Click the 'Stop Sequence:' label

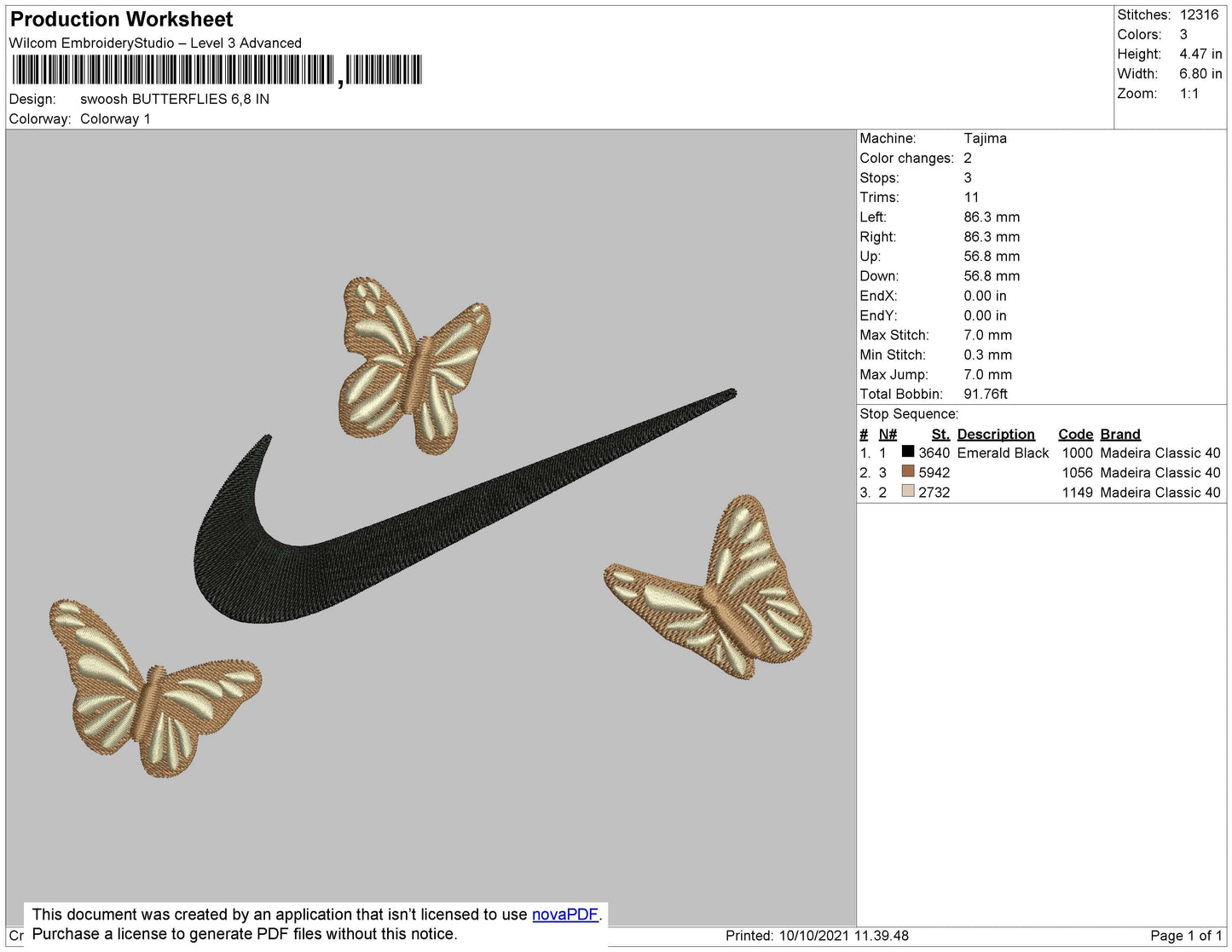pyautogui.click(x=909, y=413)
